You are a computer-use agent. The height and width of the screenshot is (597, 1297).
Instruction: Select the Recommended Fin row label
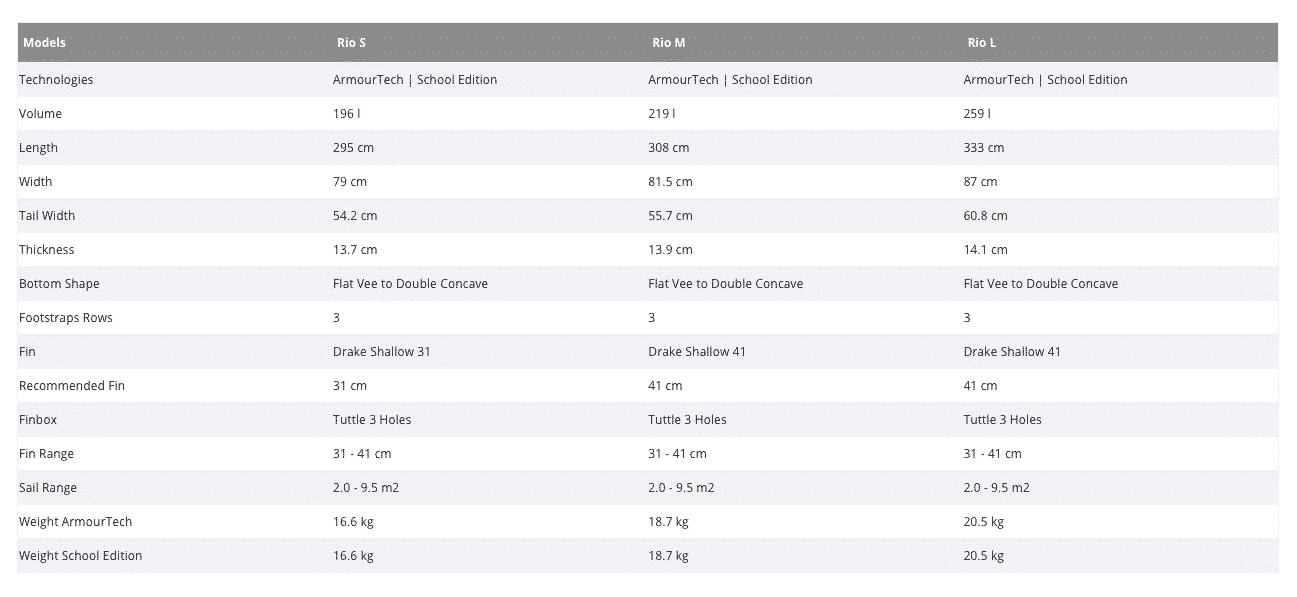point(72,386)
